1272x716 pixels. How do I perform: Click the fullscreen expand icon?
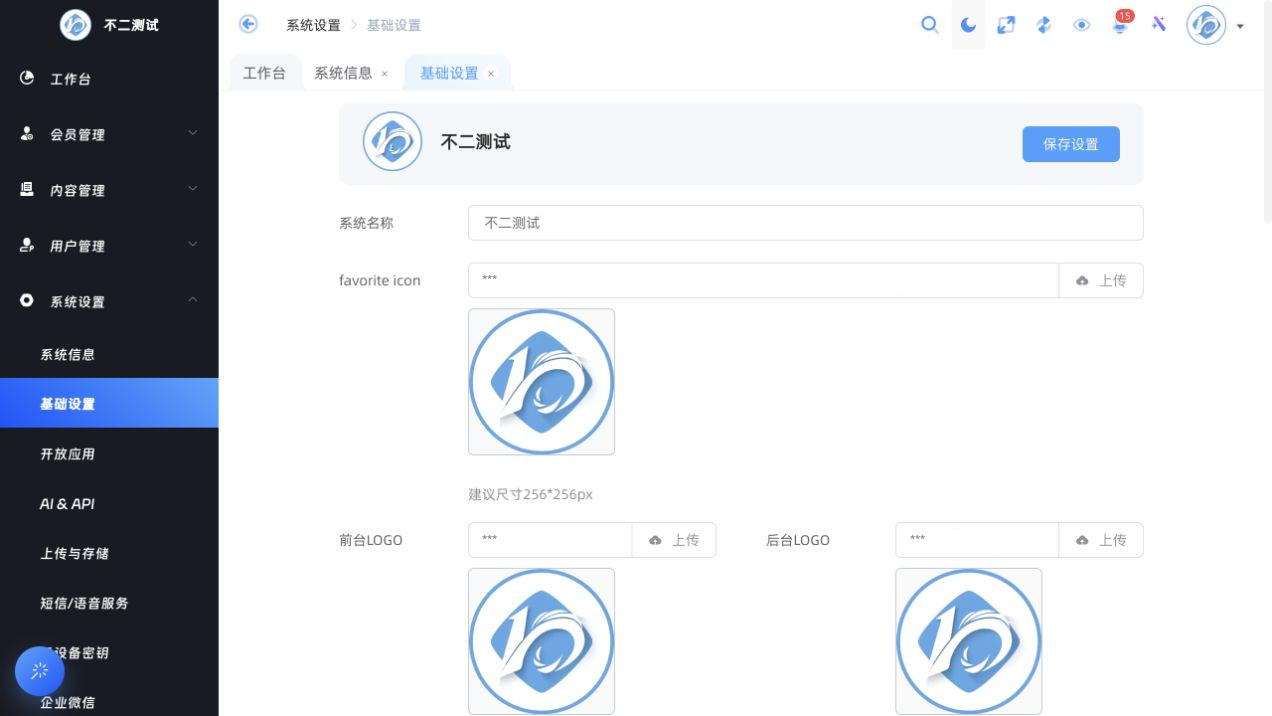[x=1006, y=25]
